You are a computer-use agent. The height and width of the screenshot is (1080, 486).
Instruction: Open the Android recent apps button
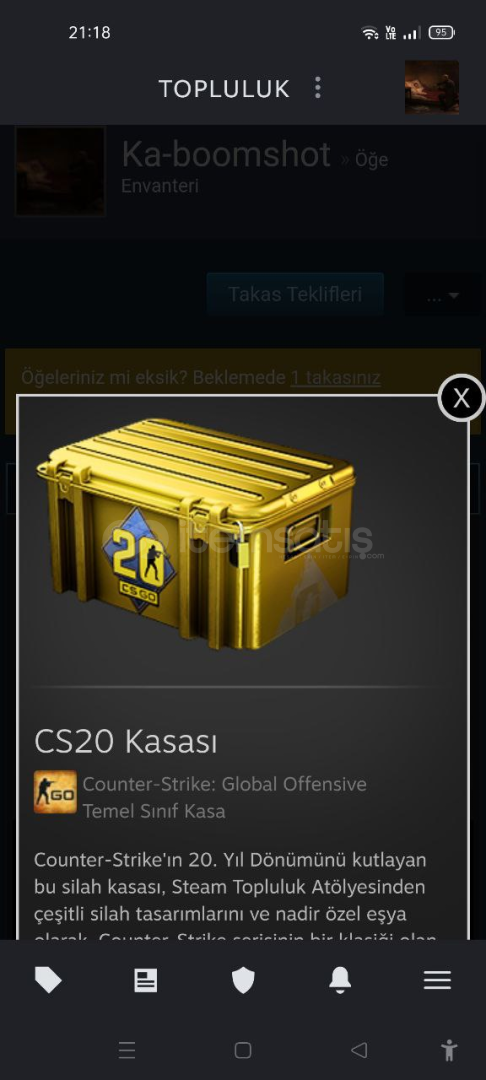pos(127,1050)
